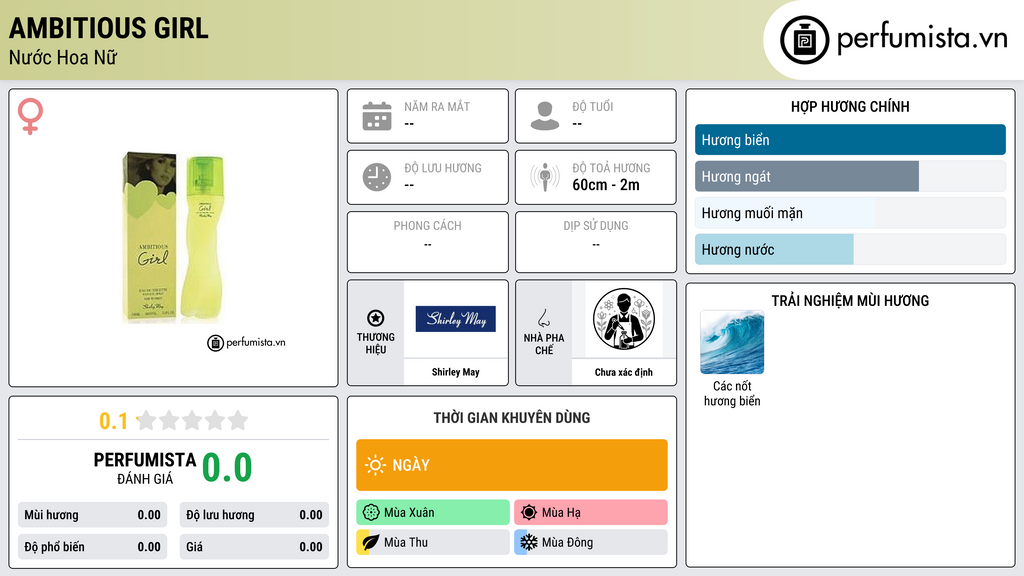The image size is (1024, 576).
Task: Click the pink female gender symbol
Action: pos(30,116)
